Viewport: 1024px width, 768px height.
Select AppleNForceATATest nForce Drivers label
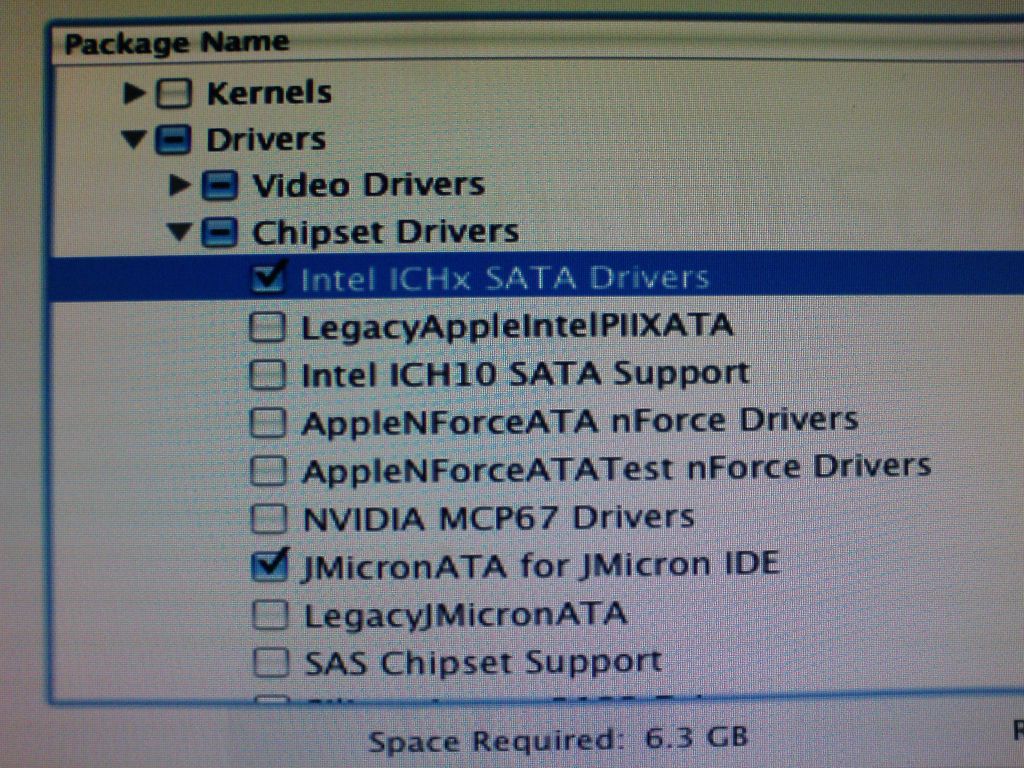point(616,470)
